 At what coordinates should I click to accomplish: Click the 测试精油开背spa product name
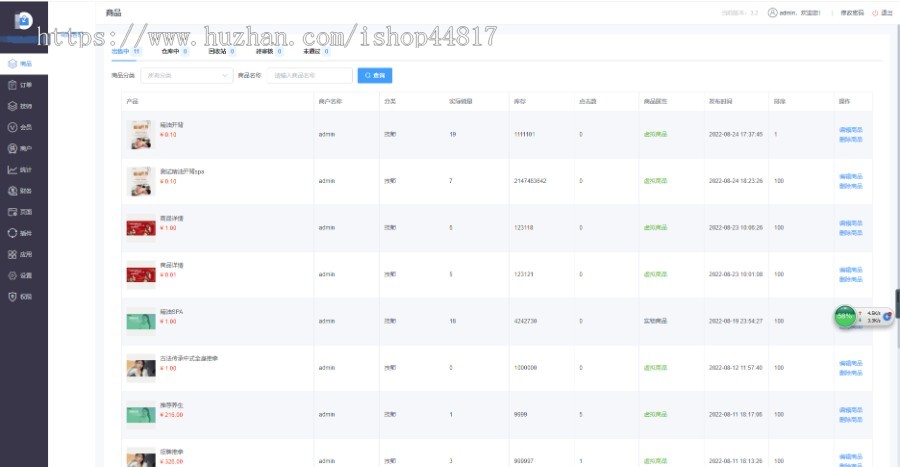182,172
